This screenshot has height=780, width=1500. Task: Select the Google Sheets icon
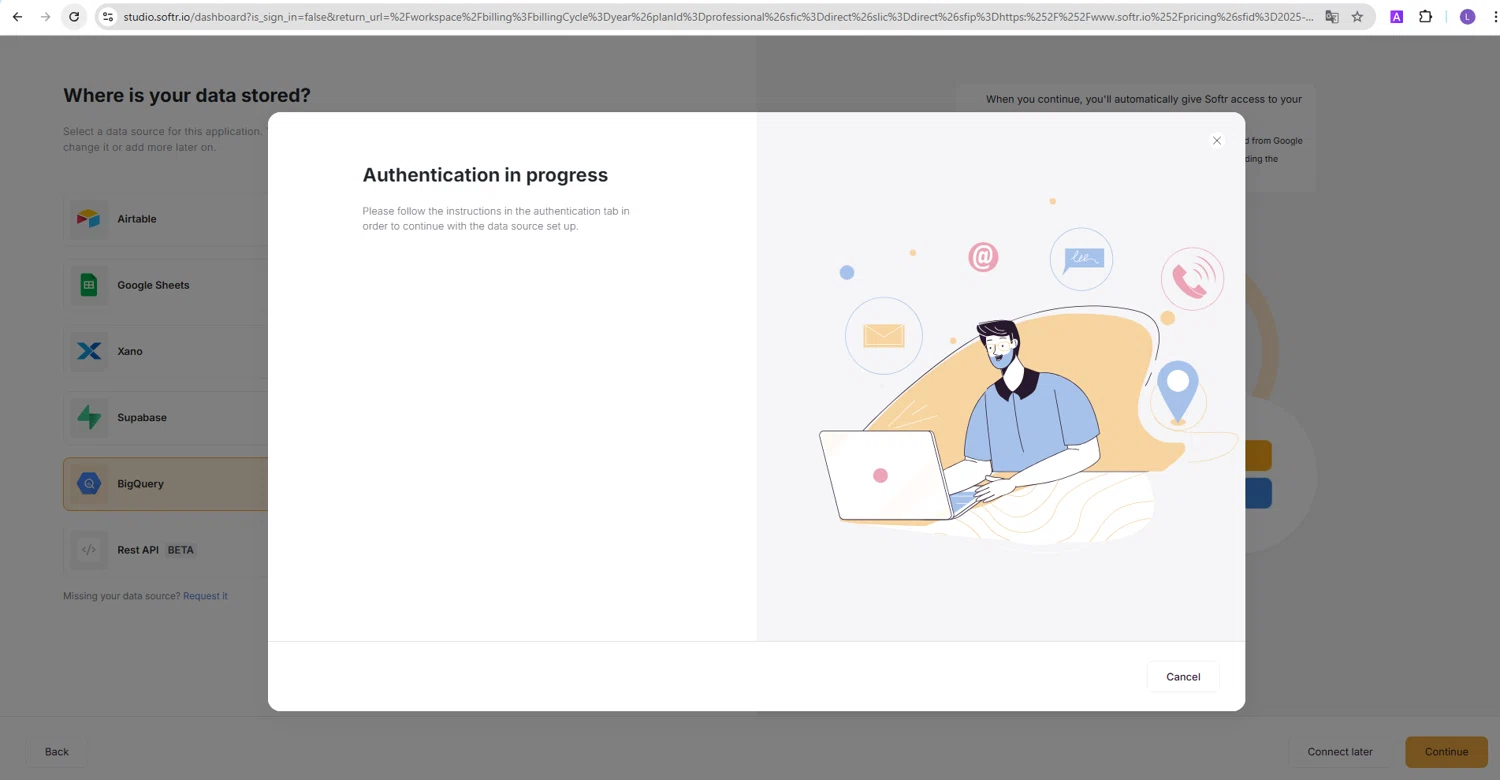click(89, 285)
